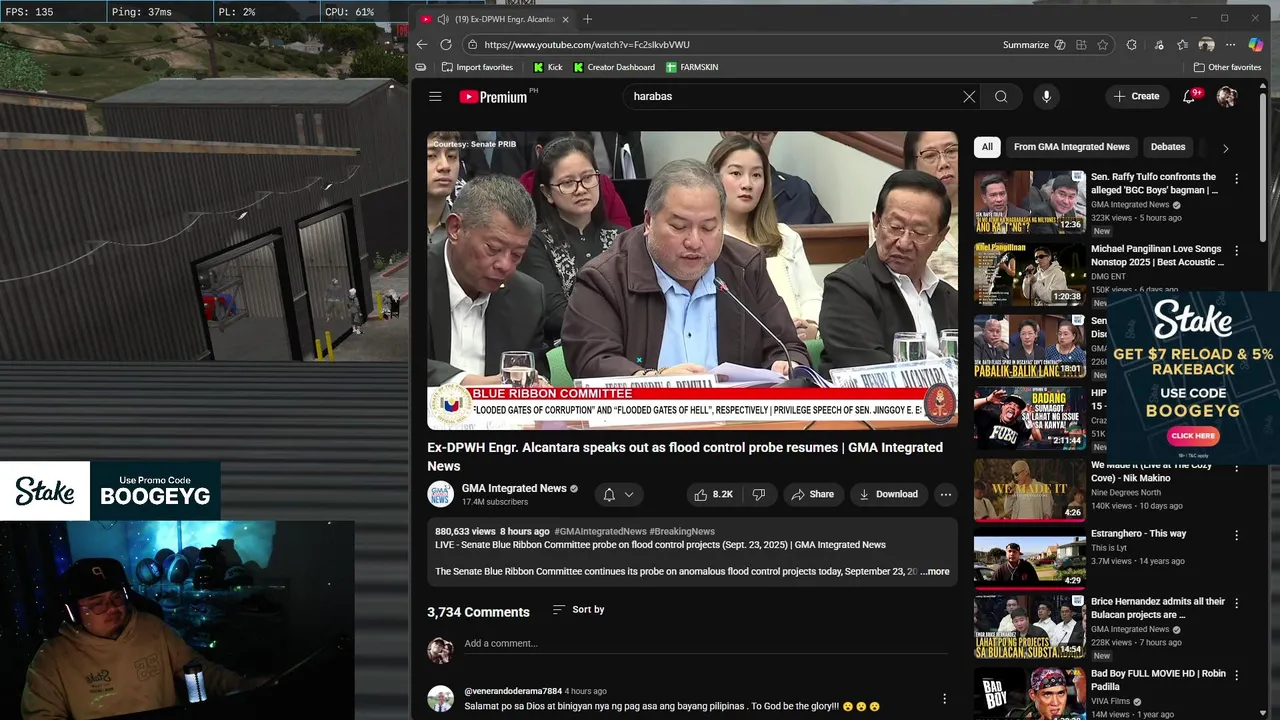The image size is (1280, 720).
Task: Close the Ex-DPWH Engr. Alcantara tab
Action: (565, 19)
